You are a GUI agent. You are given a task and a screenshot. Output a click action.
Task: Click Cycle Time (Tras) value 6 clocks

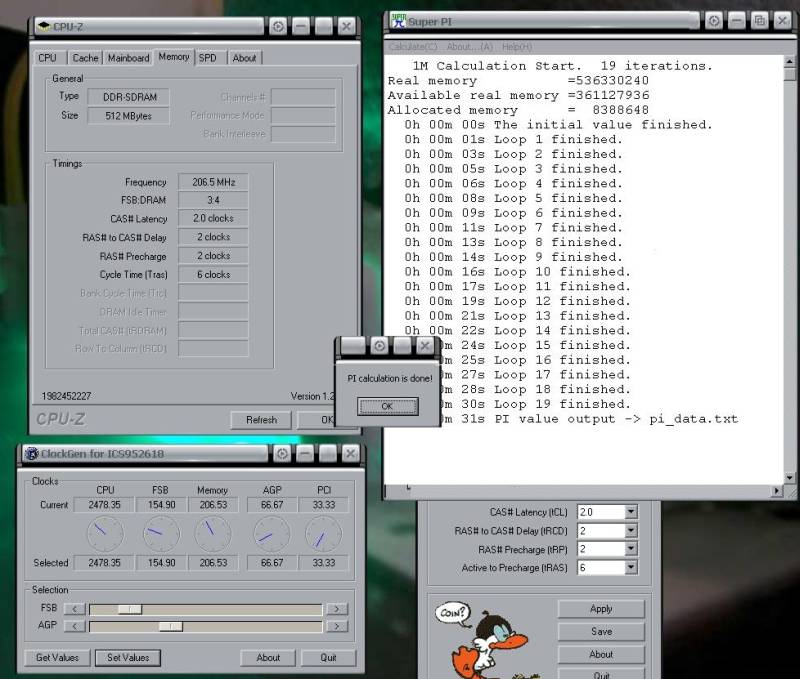point(213,274)
